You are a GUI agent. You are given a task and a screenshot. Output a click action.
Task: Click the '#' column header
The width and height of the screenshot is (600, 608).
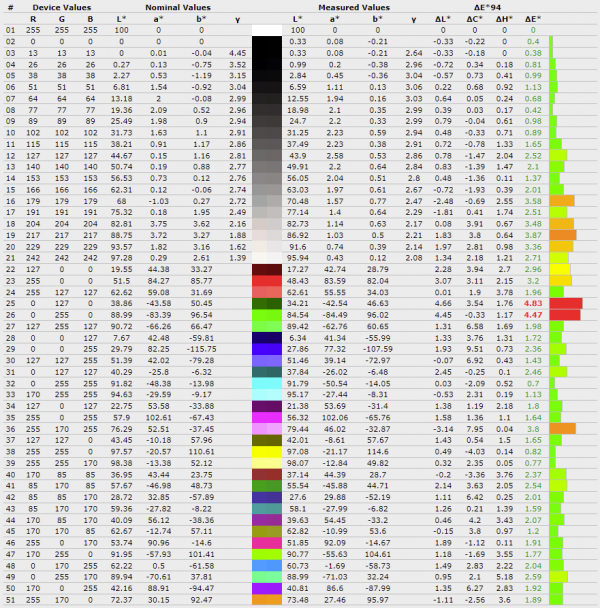pos(10,7)
